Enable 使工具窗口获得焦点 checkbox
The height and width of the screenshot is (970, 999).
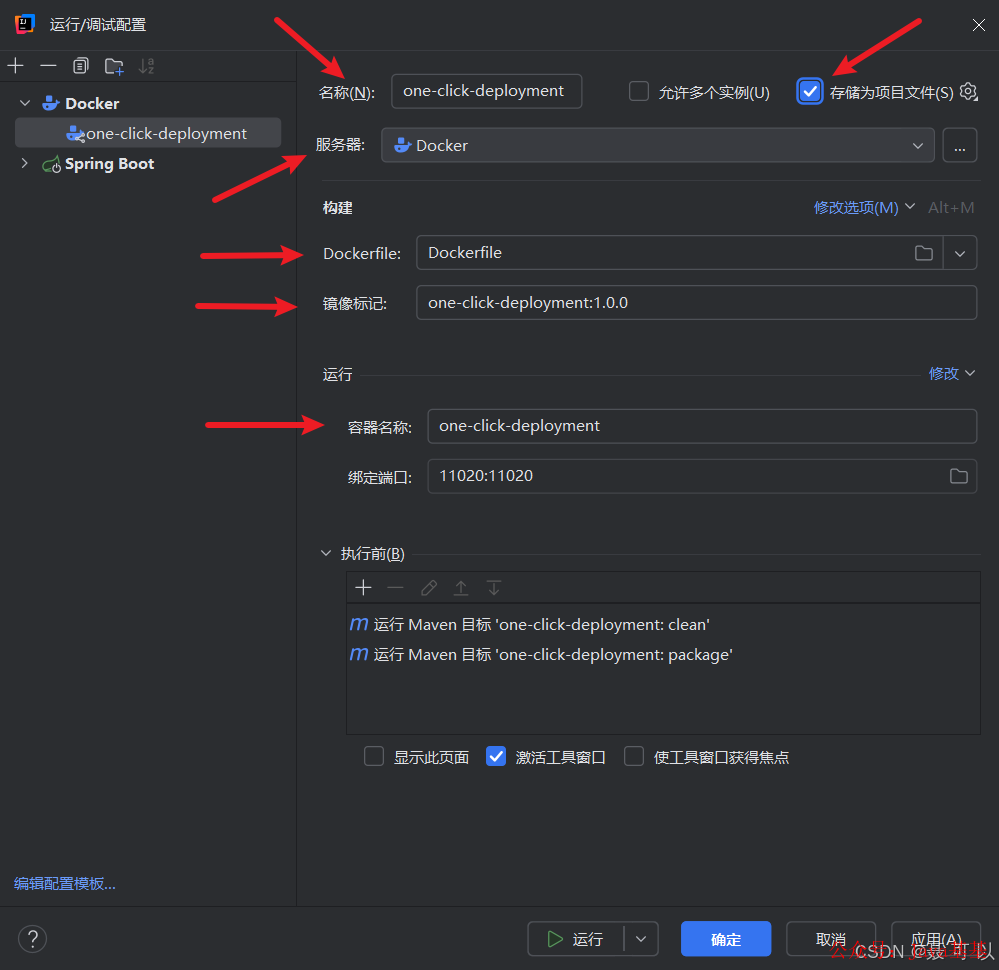tap(633, 756)
